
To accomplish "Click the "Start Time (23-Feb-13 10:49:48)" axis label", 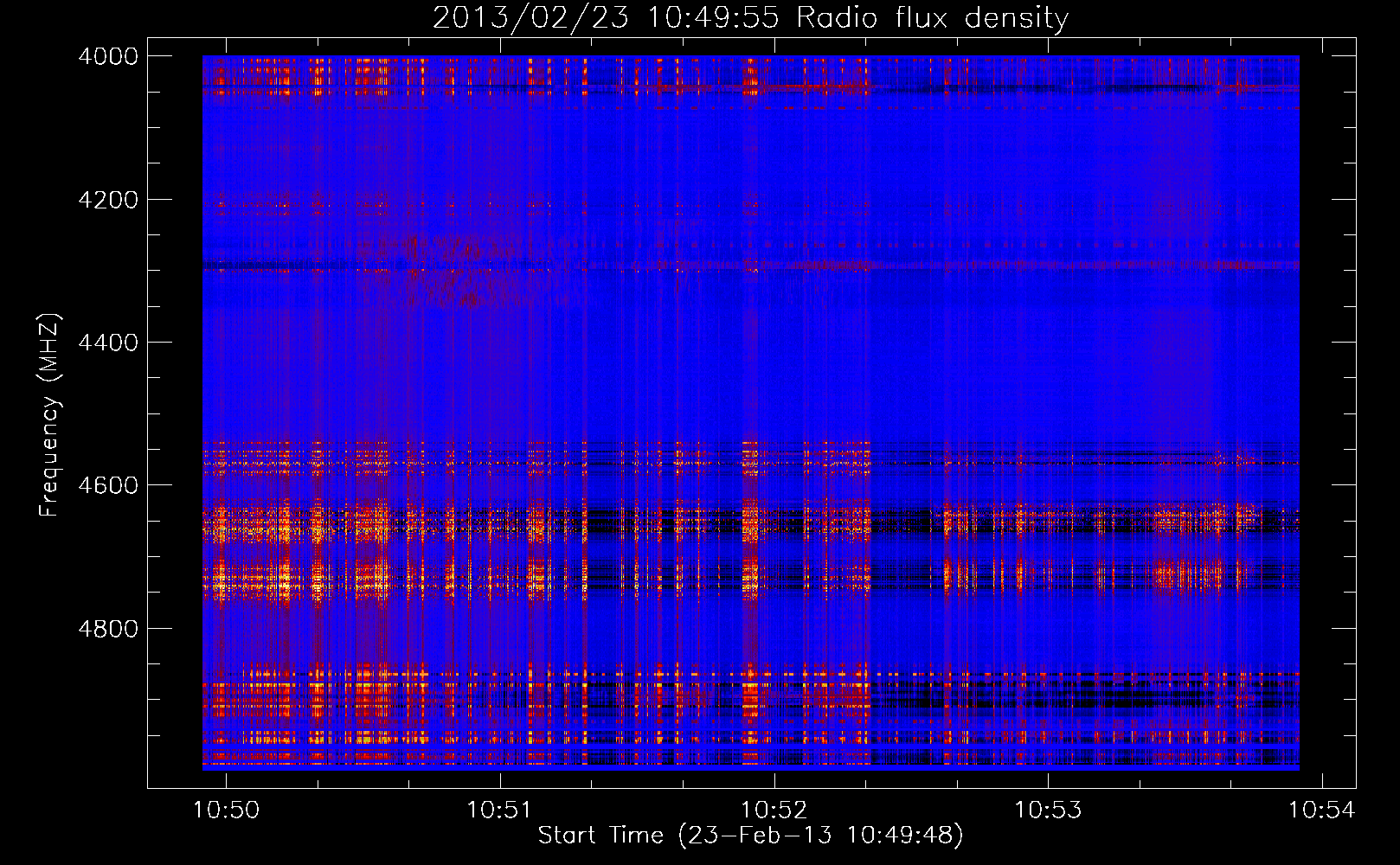I will (750, 836).
